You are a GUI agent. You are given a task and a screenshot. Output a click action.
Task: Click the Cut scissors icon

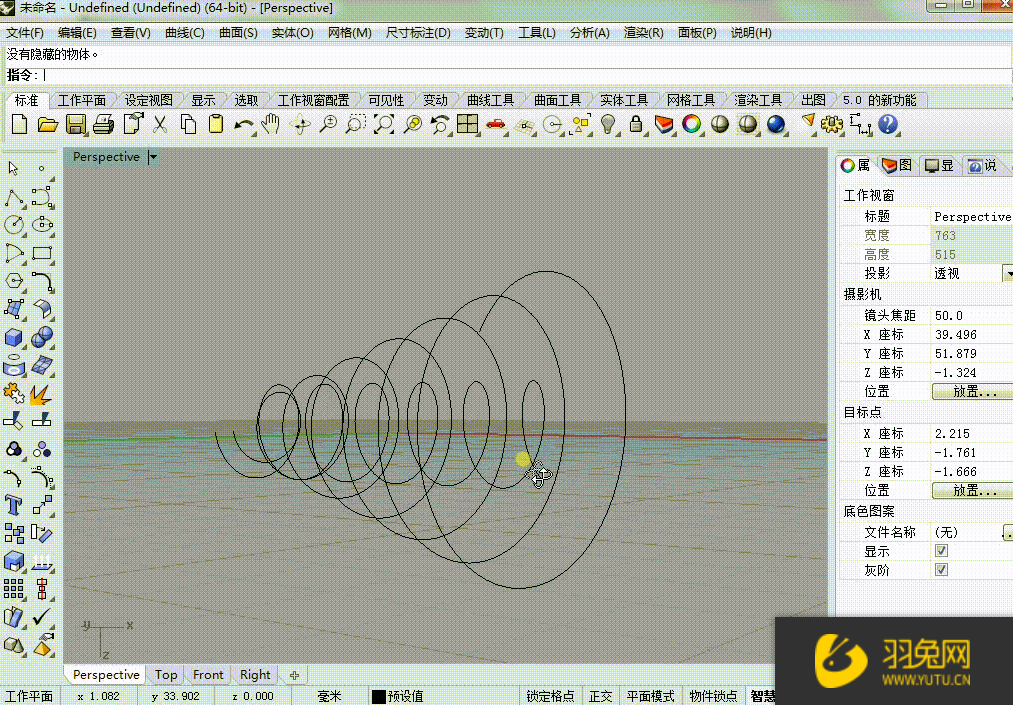point(160,124)
